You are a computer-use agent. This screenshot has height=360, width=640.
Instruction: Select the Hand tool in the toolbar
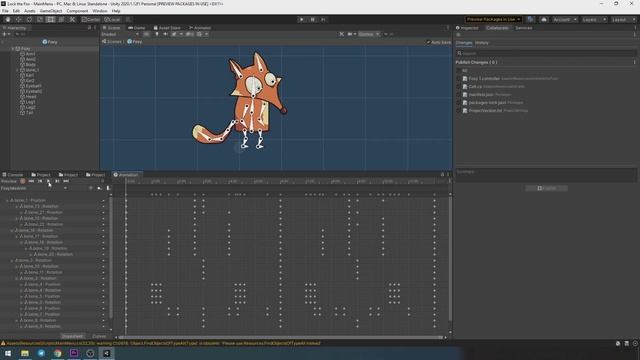click(8, 19)
